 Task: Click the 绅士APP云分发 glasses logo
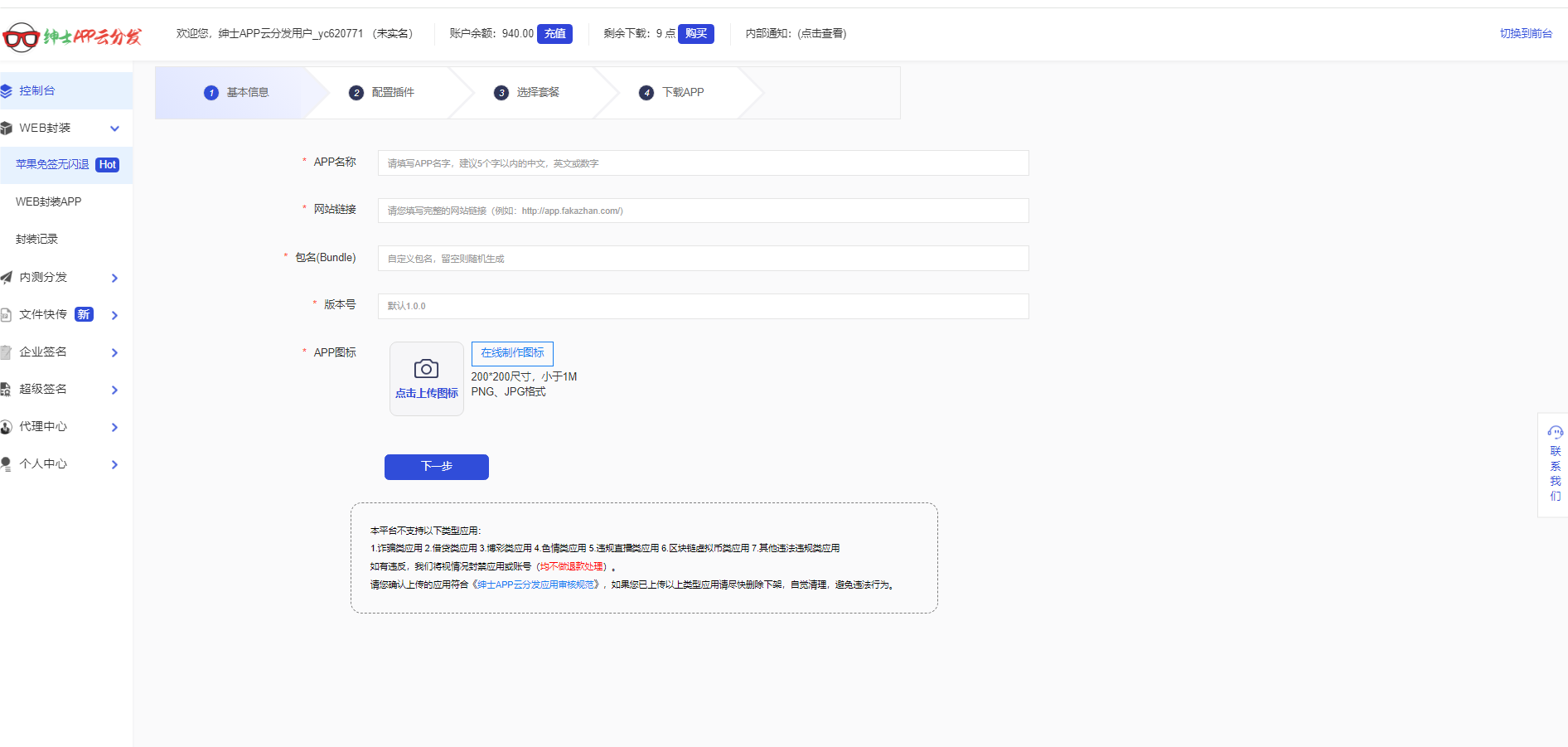pyautogui.click(x=22, y=37)
